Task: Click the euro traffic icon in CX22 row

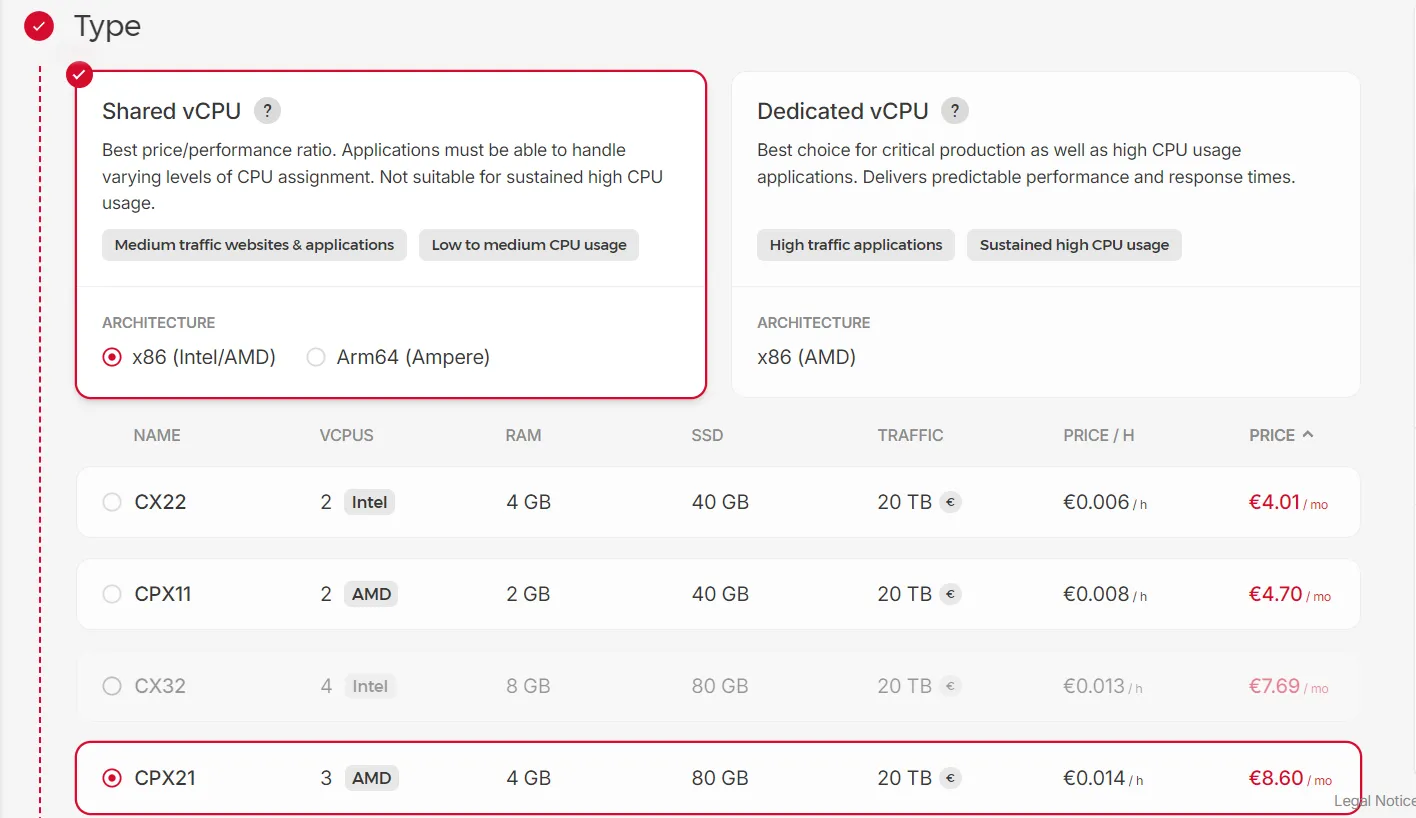Action: [x=950, y=502]
